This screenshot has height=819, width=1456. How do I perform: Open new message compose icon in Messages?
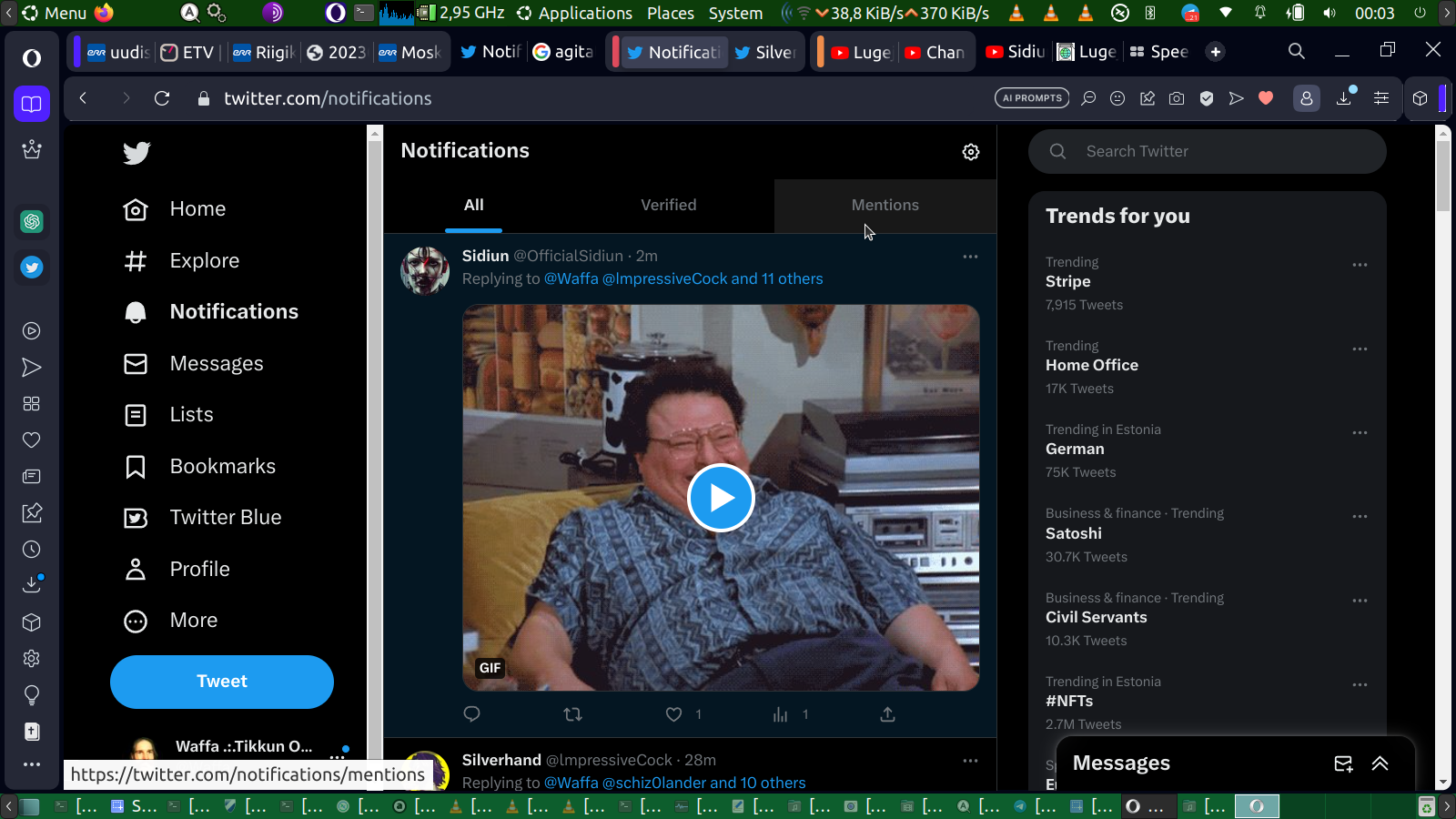click(1343, 763)
